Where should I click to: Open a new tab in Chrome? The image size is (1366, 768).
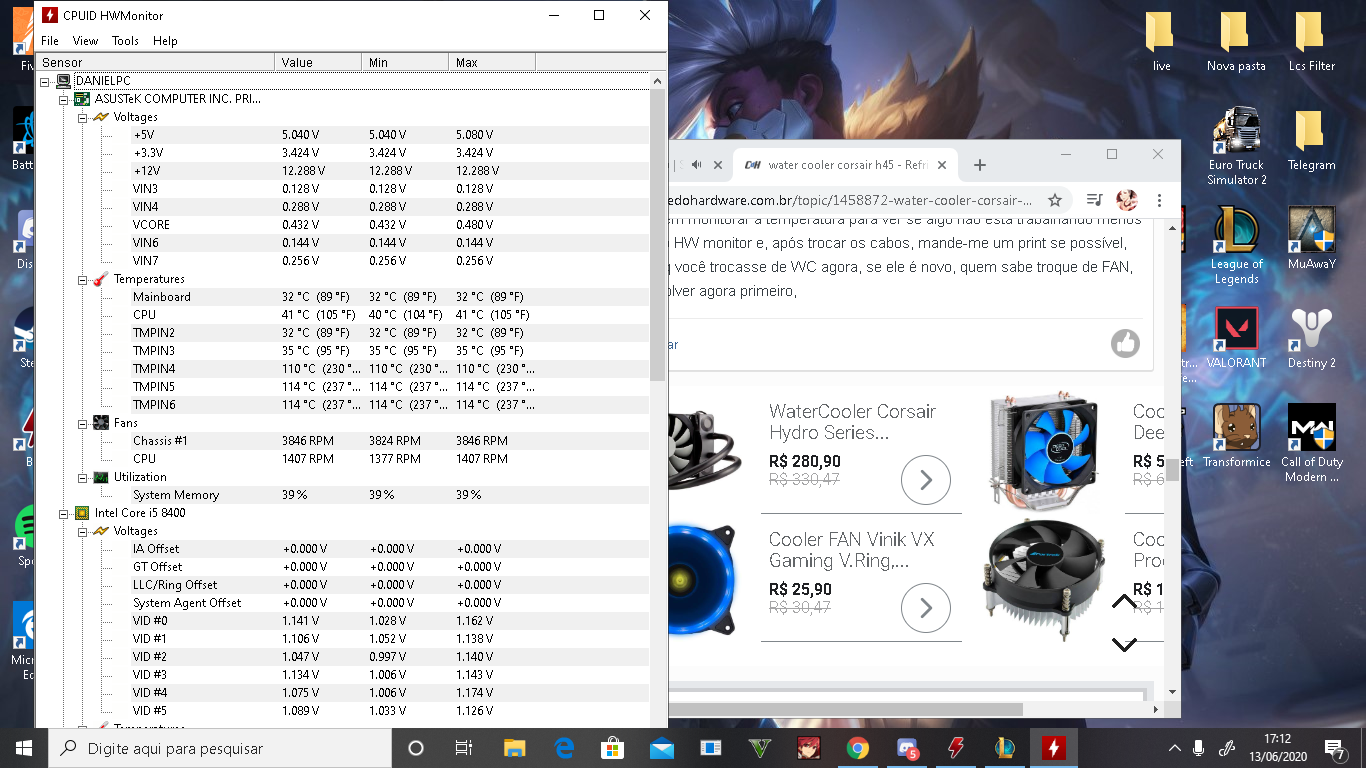point(980,165)
